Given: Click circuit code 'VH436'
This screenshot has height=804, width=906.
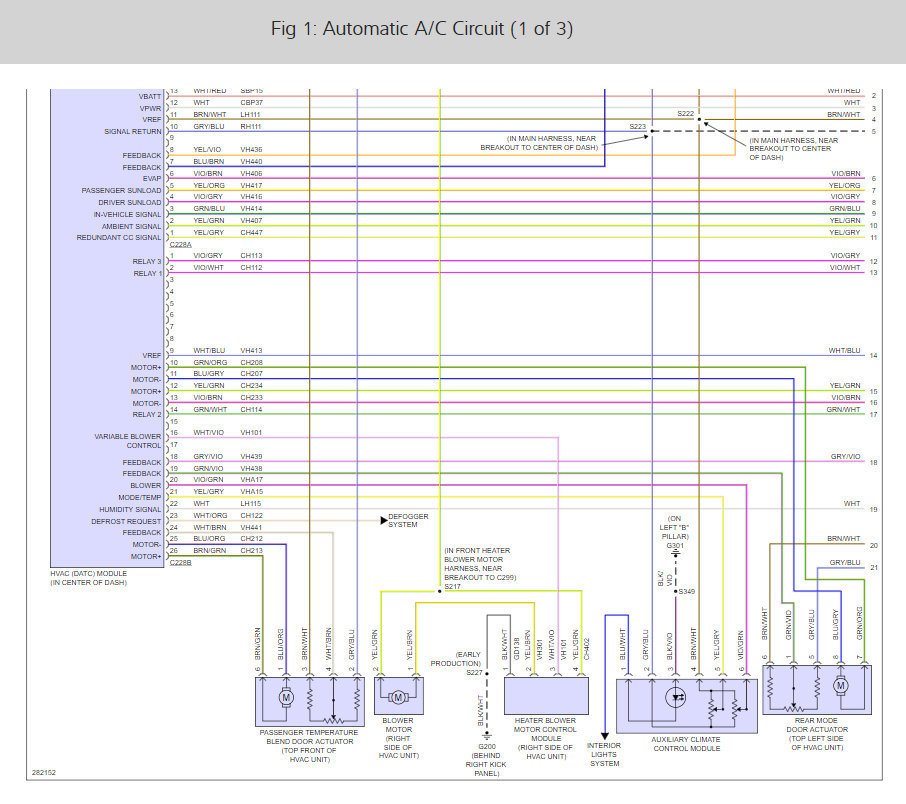Looking at the screenshot, I should coord(251,150).
